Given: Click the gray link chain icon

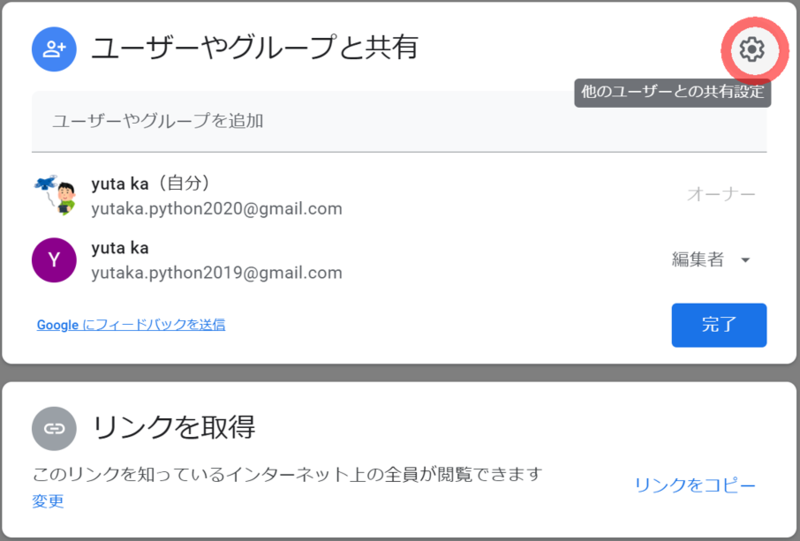Looking at the screenshot, I should [54, 428].
